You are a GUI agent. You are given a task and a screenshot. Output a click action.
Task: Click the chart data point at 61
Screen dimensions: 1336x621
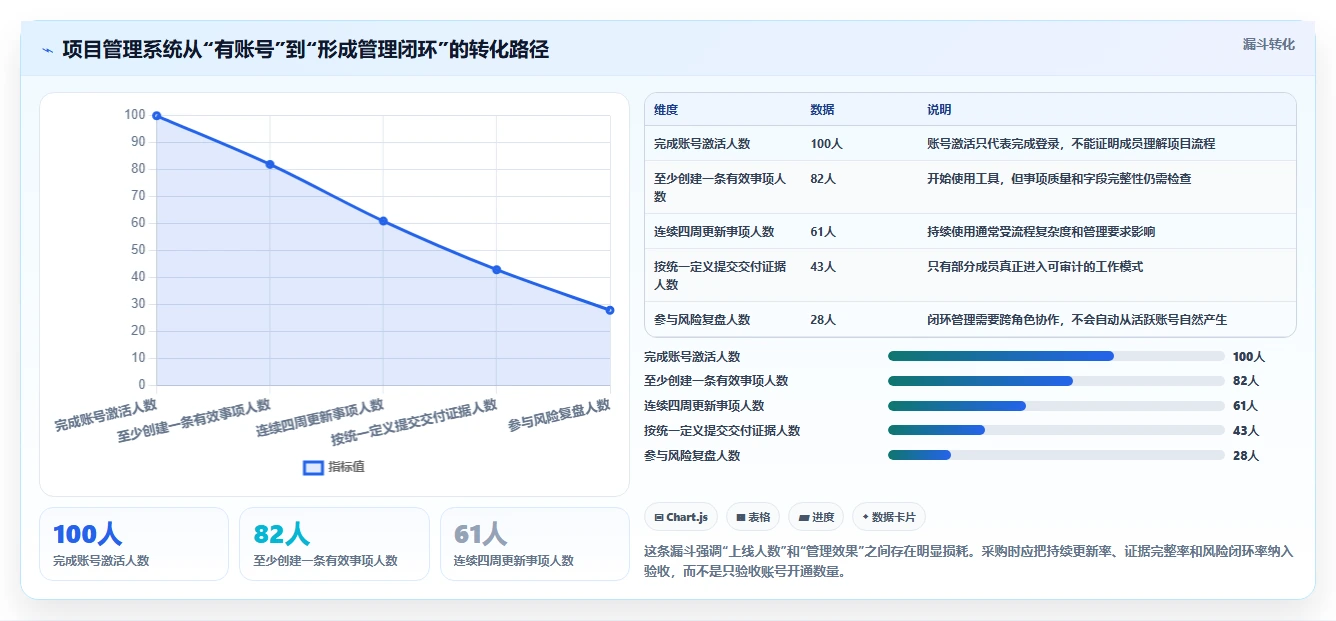[x=383, y=221]
